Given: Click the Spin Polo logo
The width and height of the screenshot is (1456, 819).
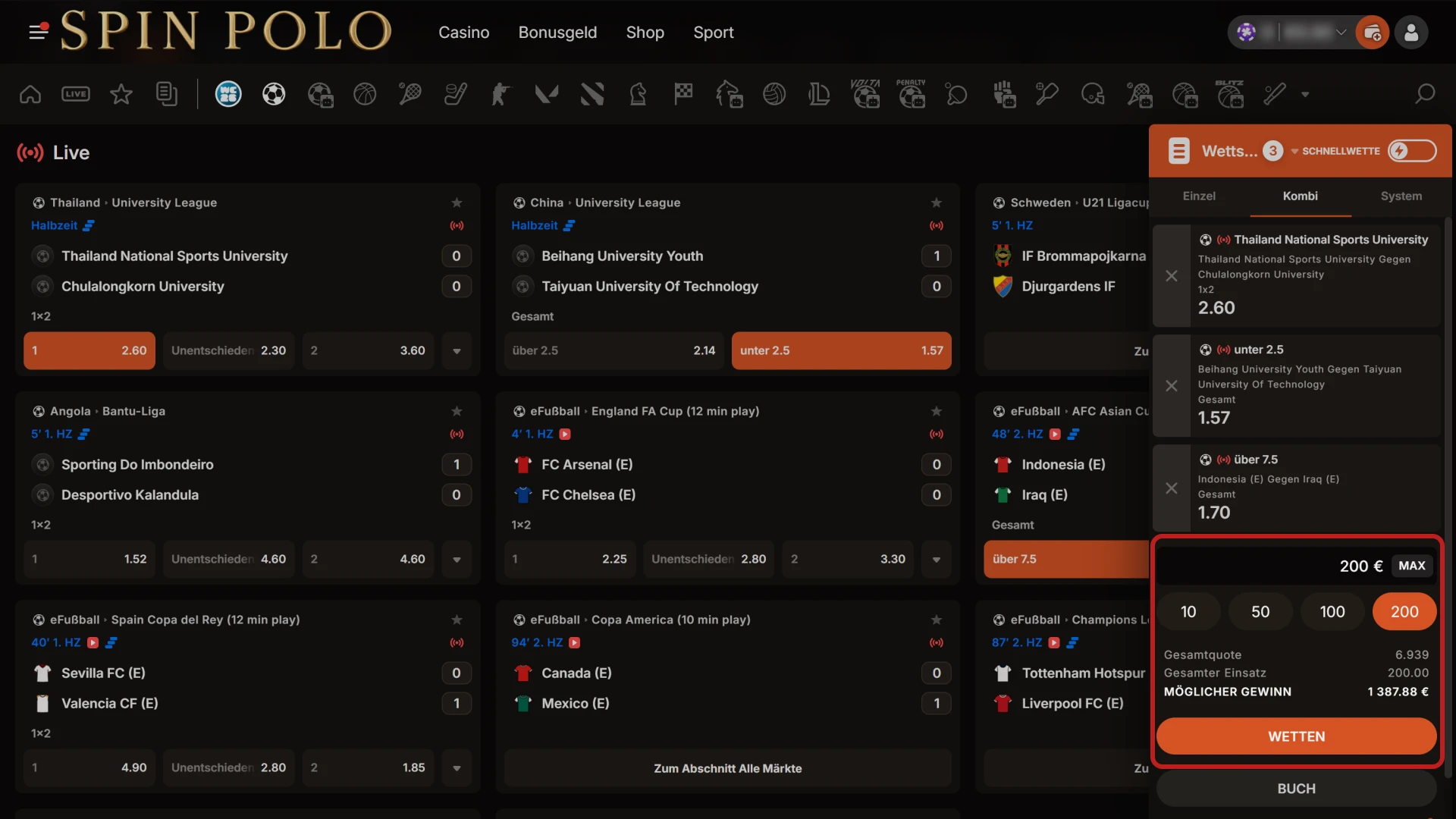Looking at the screenshot, I should (226, 31).
